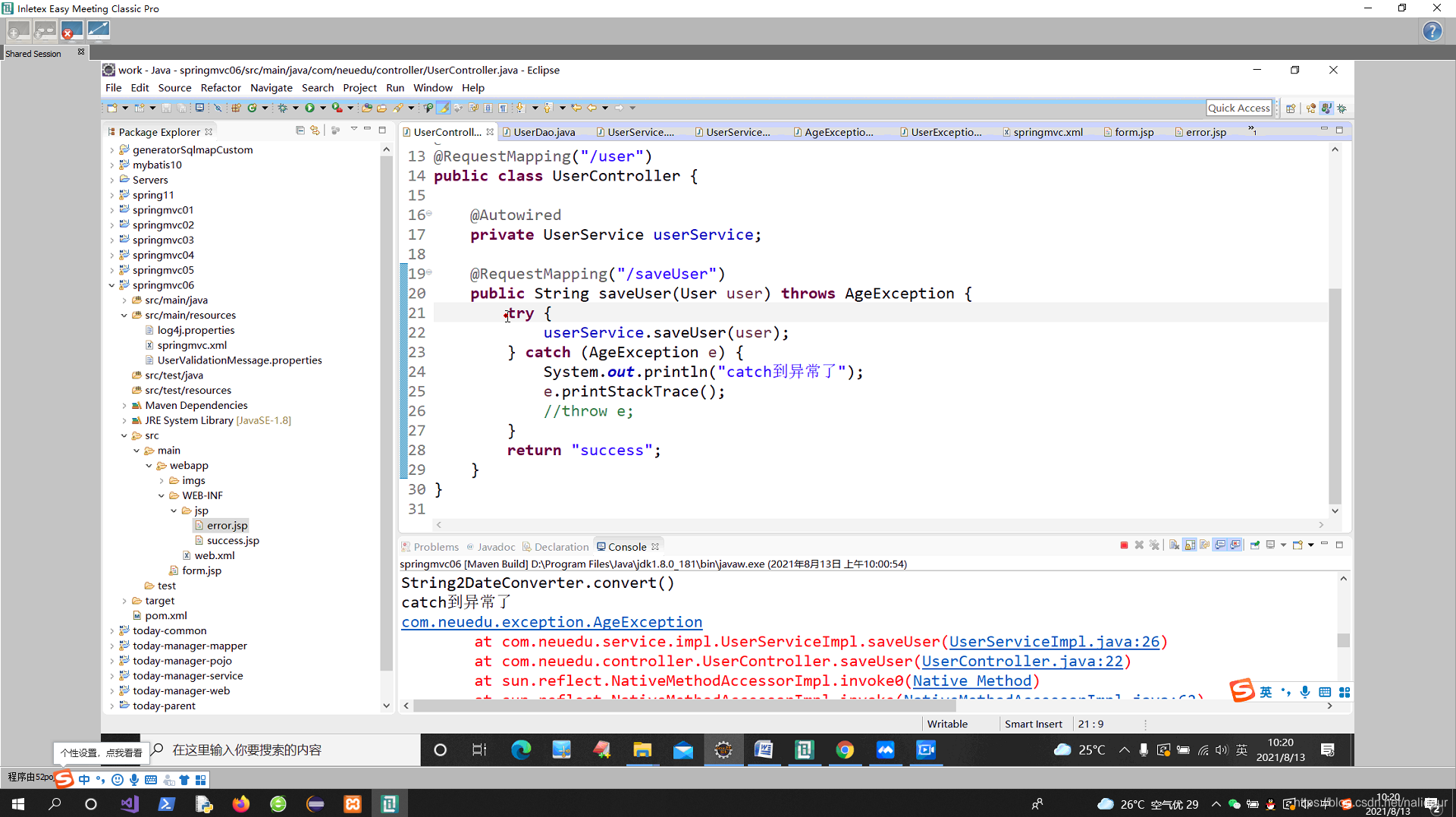
Task: Click the New file toolbar icon in Eclipse
Action: coord(112,108)
